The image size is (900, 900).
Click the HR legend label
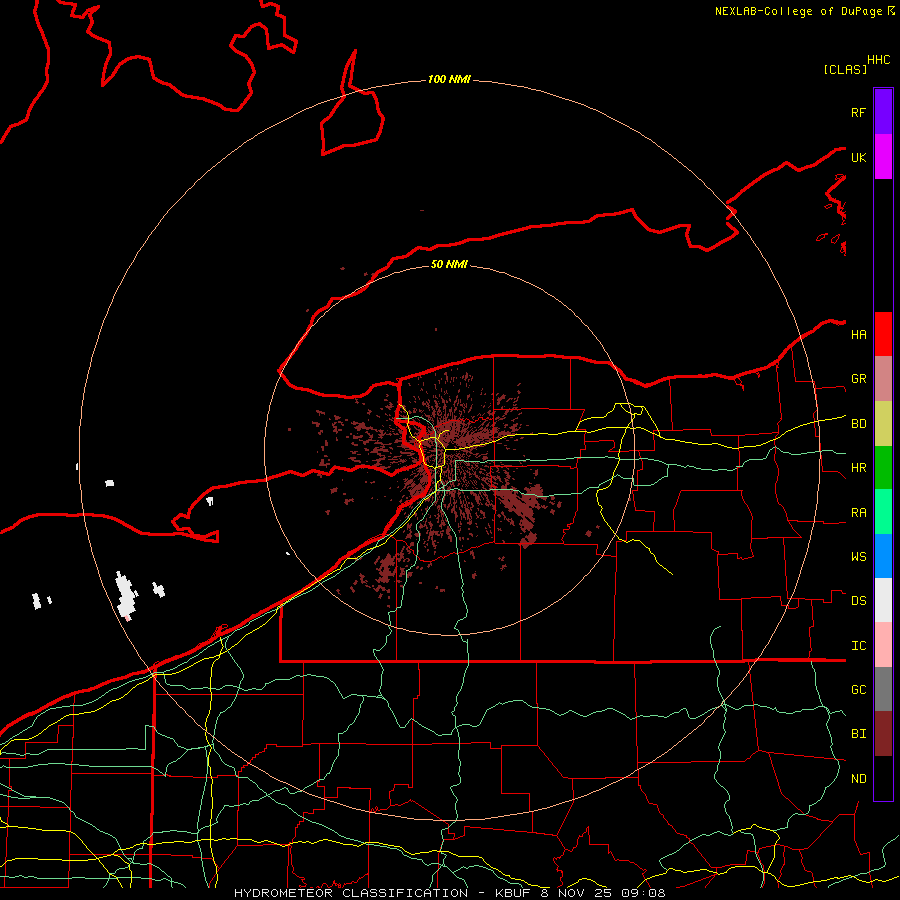point(858,468)
